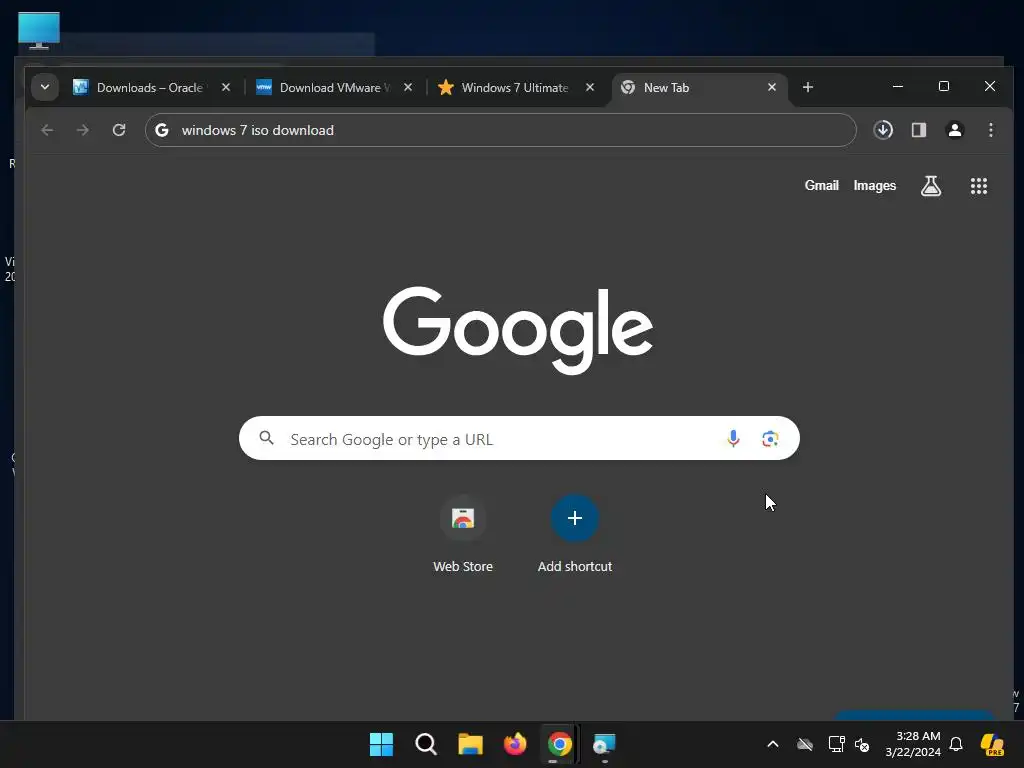The height and width of the screenshot is (768, 1024).
Task: Open the Windows Start menu
Action: 381,744
